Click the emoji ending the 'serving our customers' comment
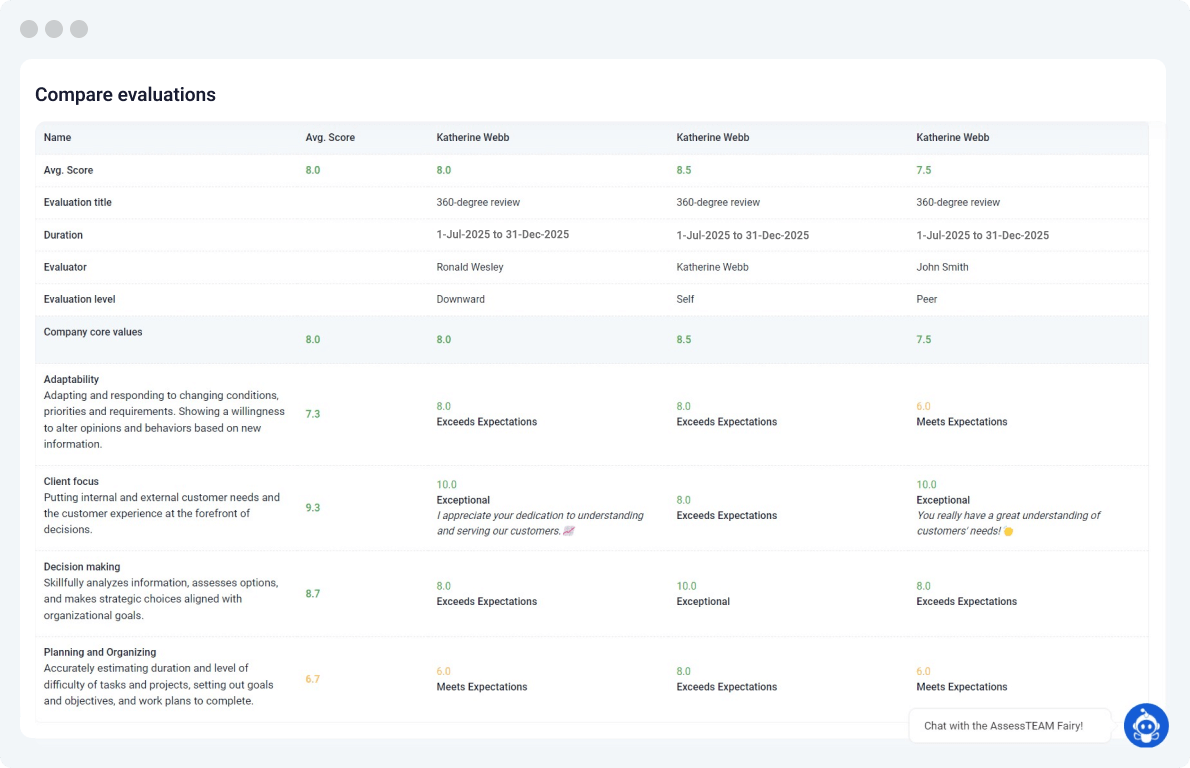Screen dimensions: 1190x768 click(569, 531)
